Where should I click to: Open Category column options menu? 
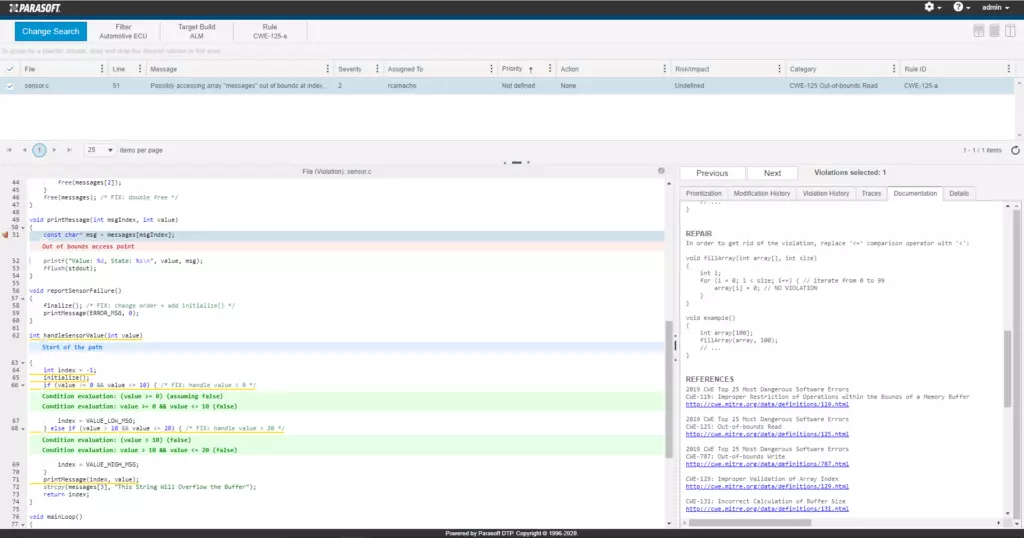pyautogui.click(x=893, y=69)
